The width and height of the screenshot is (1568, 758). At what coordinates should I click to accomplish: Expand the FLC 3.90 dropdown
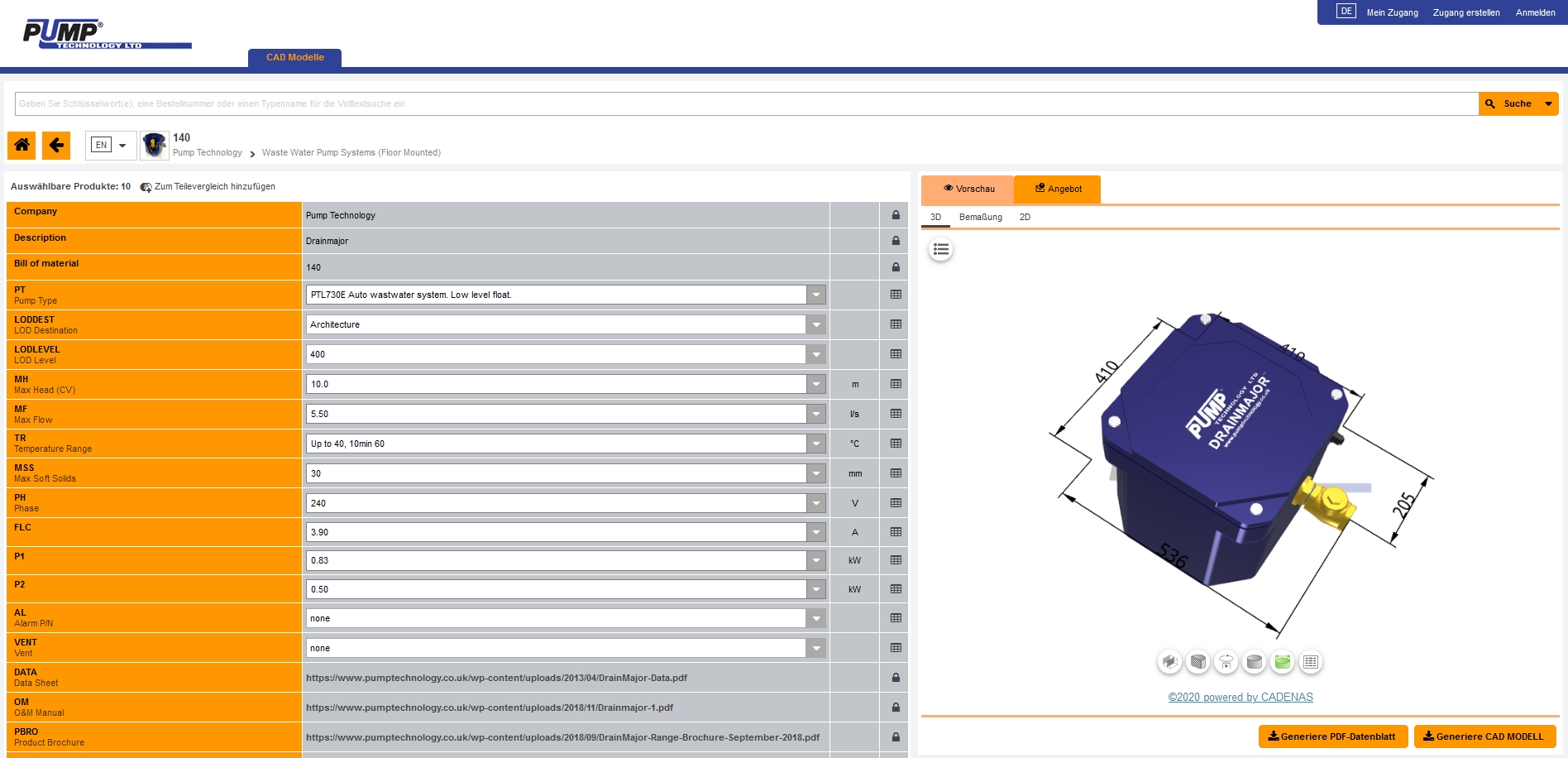816,532
